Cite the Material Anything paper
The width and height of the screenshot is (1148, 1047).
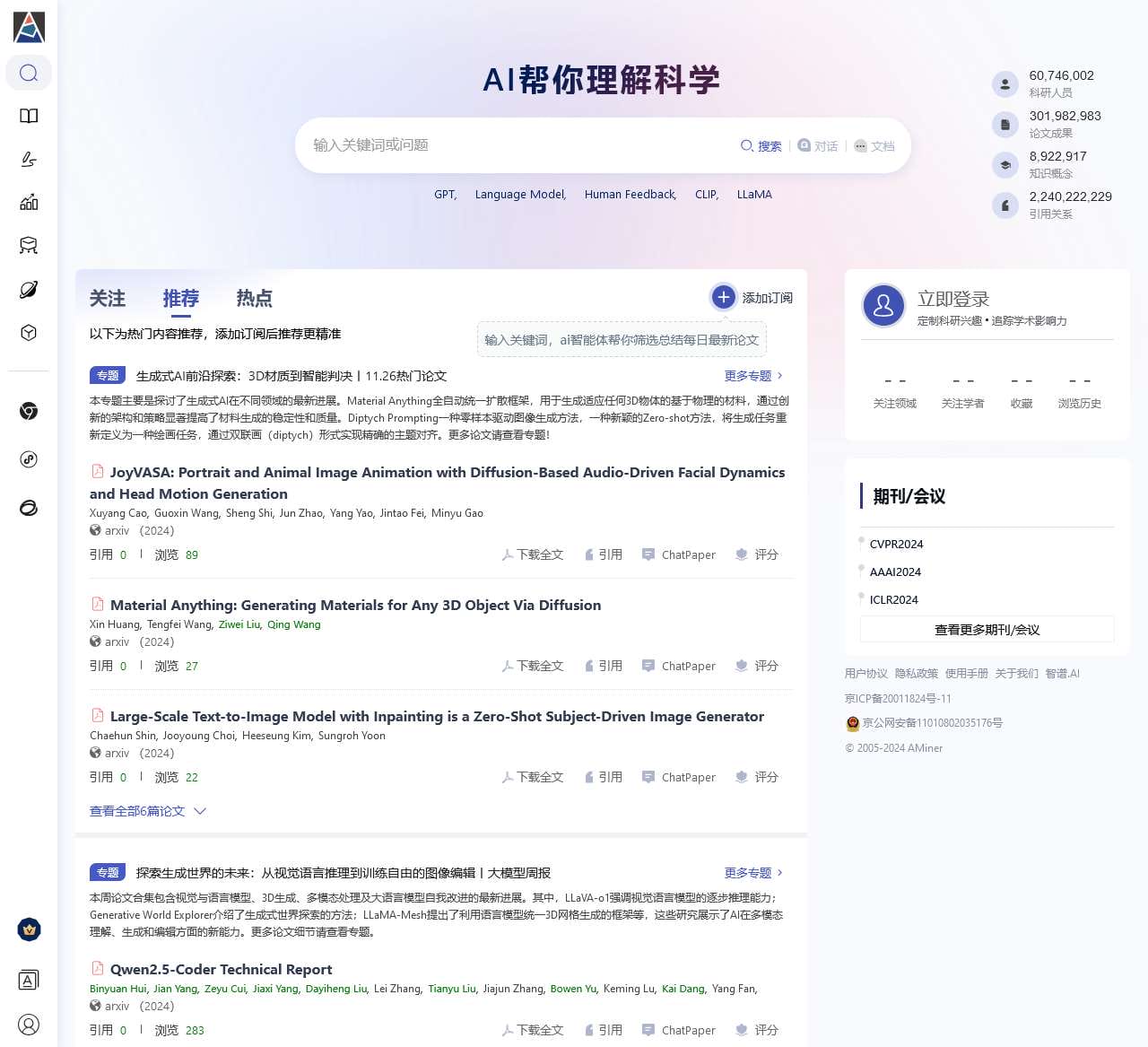tap(604, 666)
